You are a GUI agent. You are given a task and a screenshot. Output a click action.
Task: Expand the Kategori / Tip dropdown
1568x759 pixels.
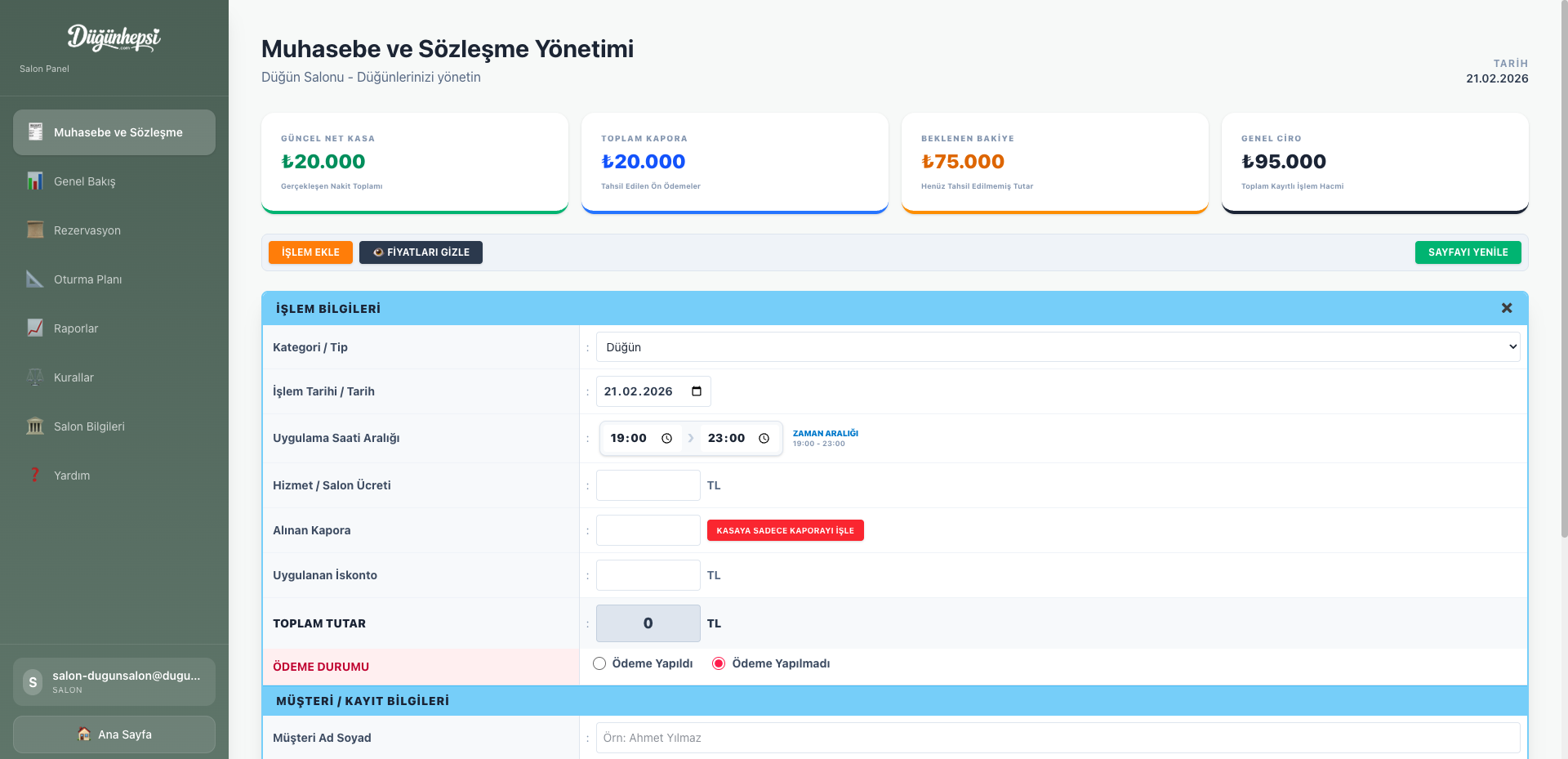(1058, 347)
